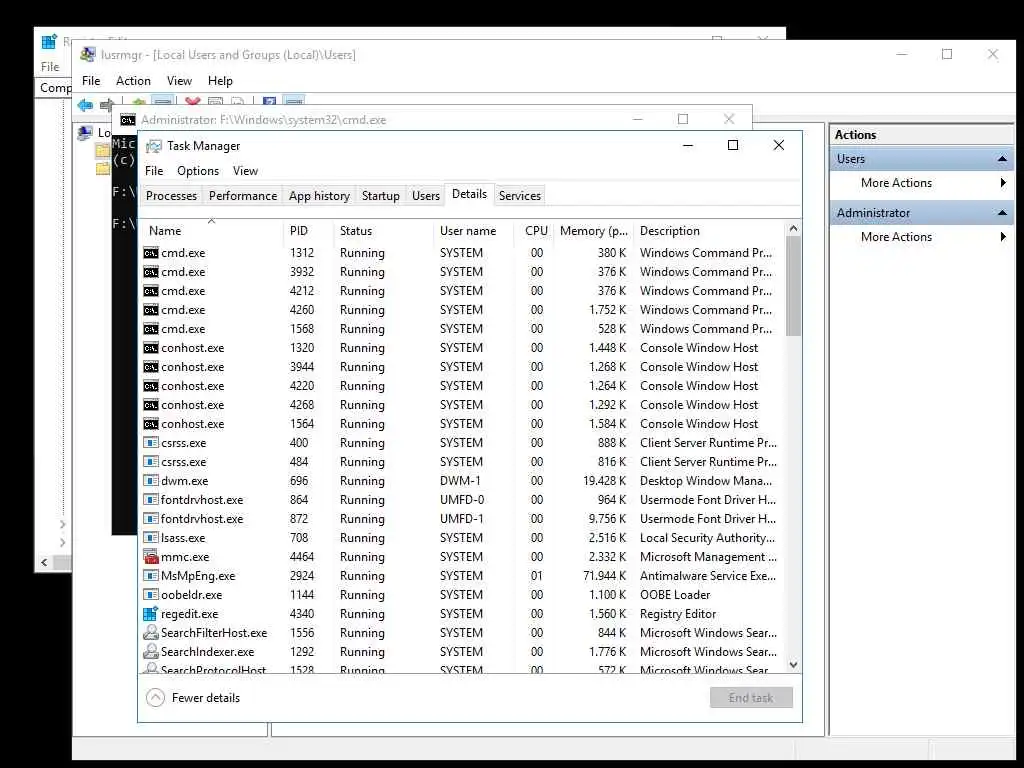Open Task Manager View menu

point(246,171)
